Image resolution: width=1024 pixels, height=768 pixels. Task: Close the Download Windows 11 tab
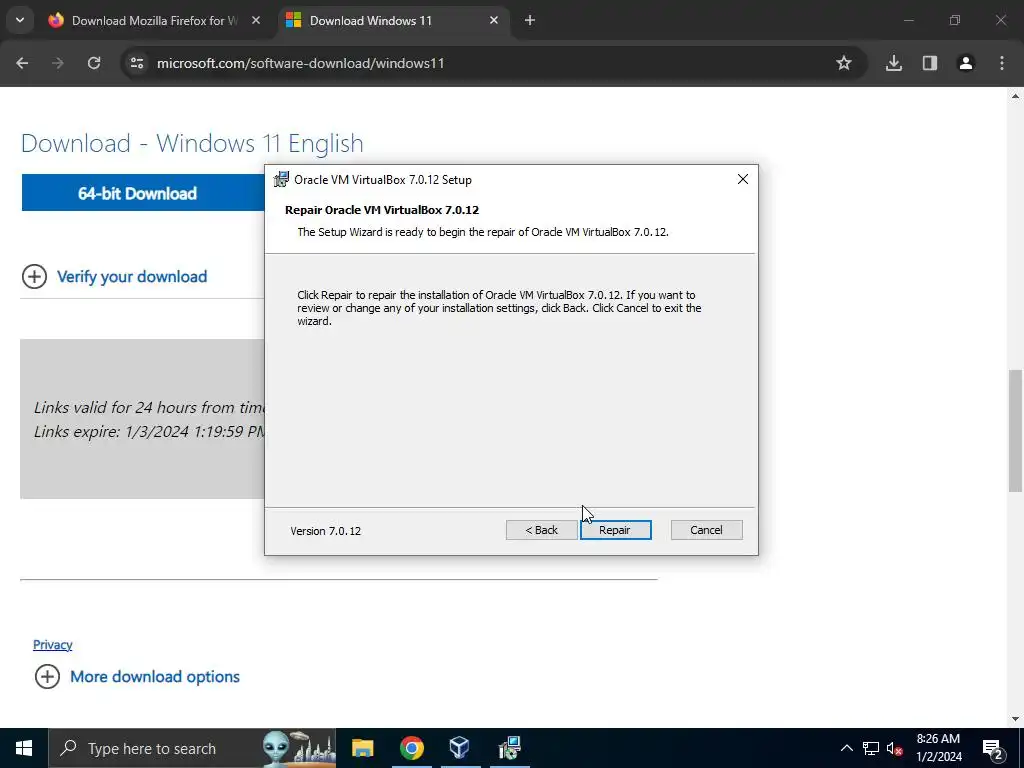(x=494, y=20)
